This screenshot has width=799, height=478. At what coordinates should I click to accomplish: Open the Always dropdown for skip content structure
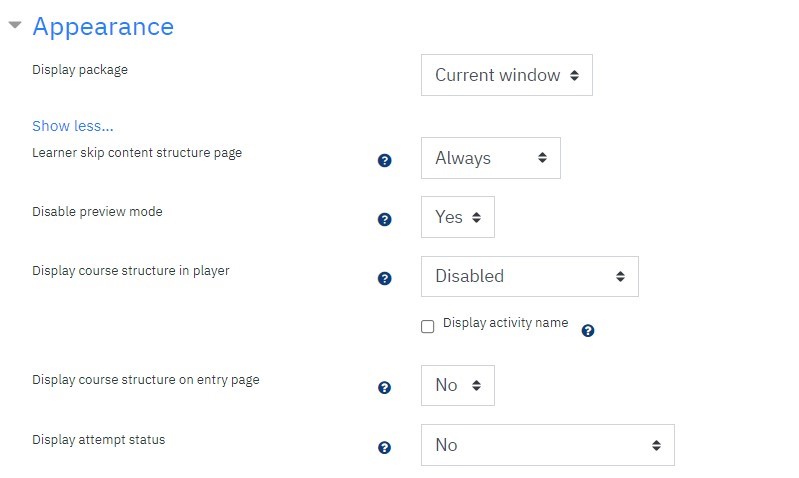click(491, 158)
